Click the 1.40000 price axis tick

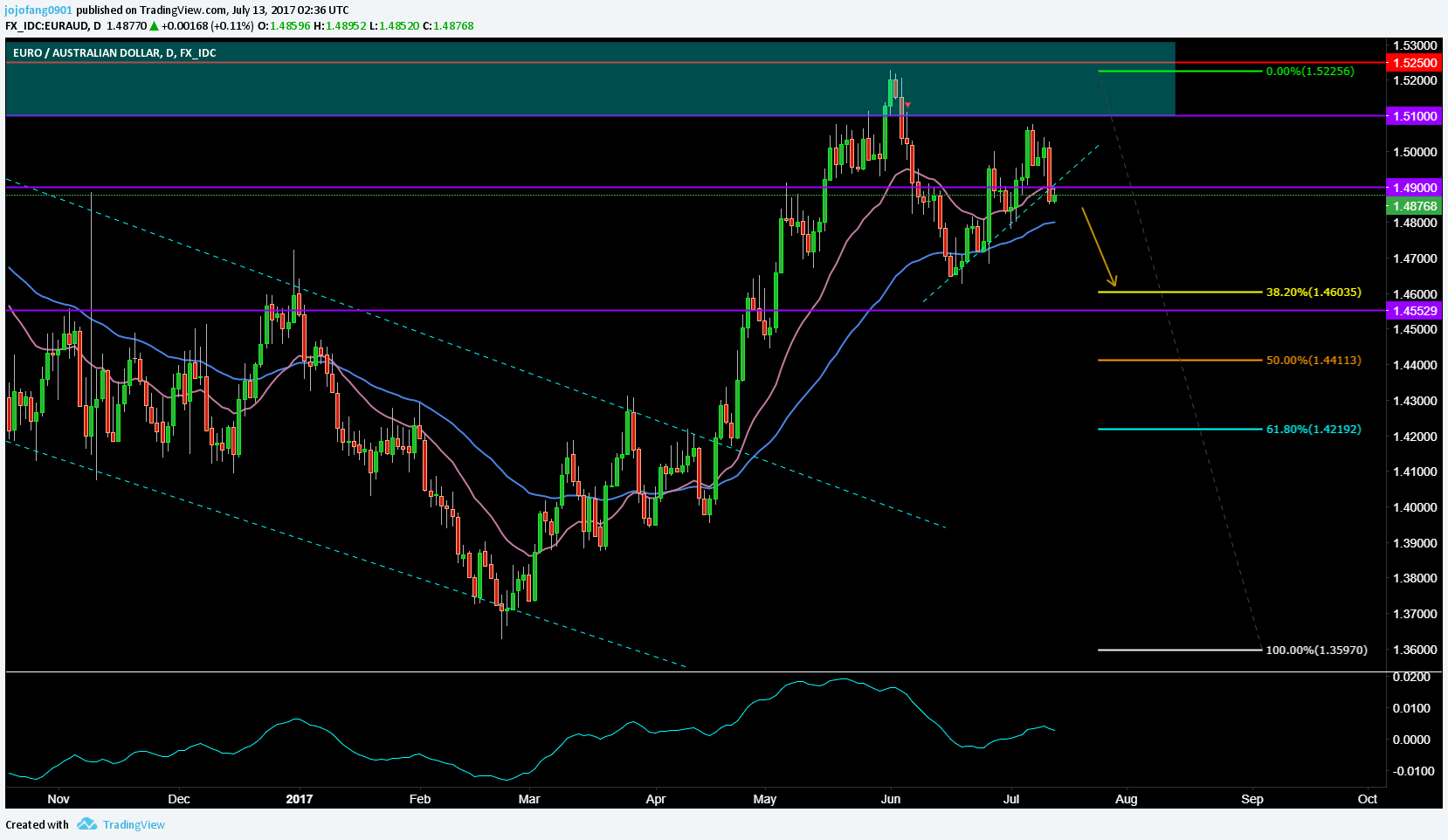click(1415, 507)
